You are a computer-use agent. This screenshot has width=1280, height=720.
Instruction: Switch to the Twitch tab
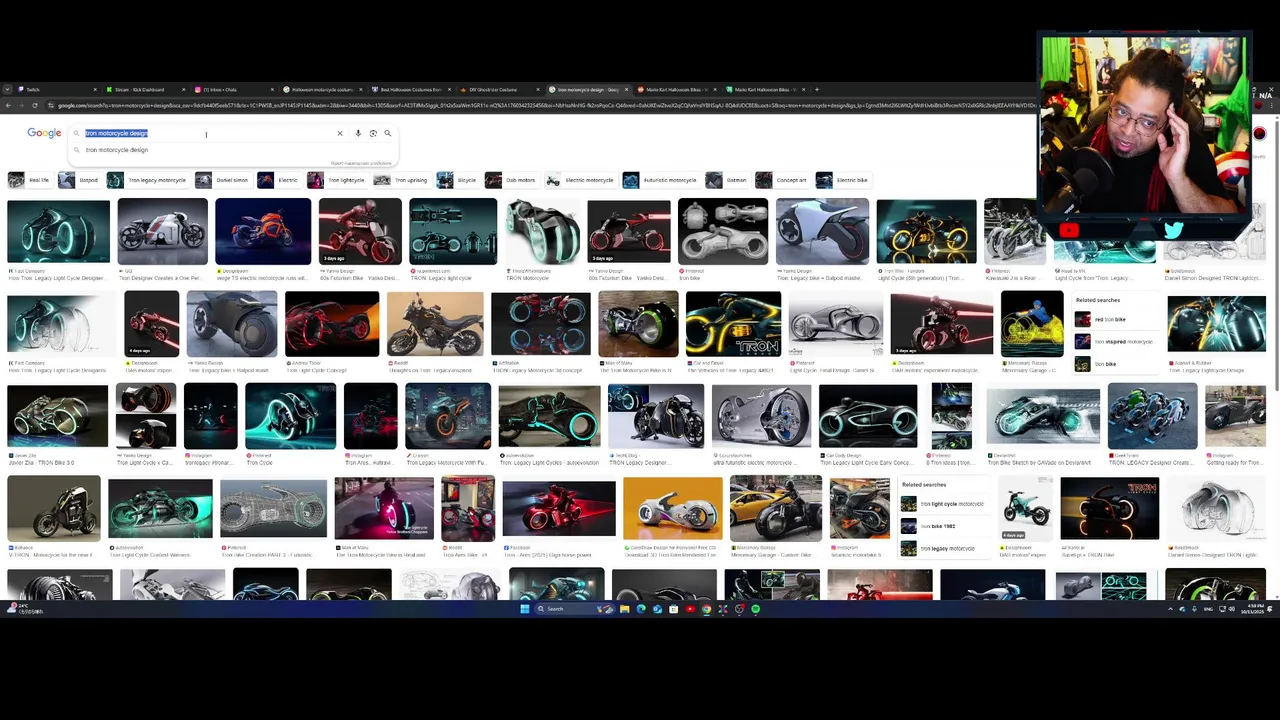coord(55,89)
